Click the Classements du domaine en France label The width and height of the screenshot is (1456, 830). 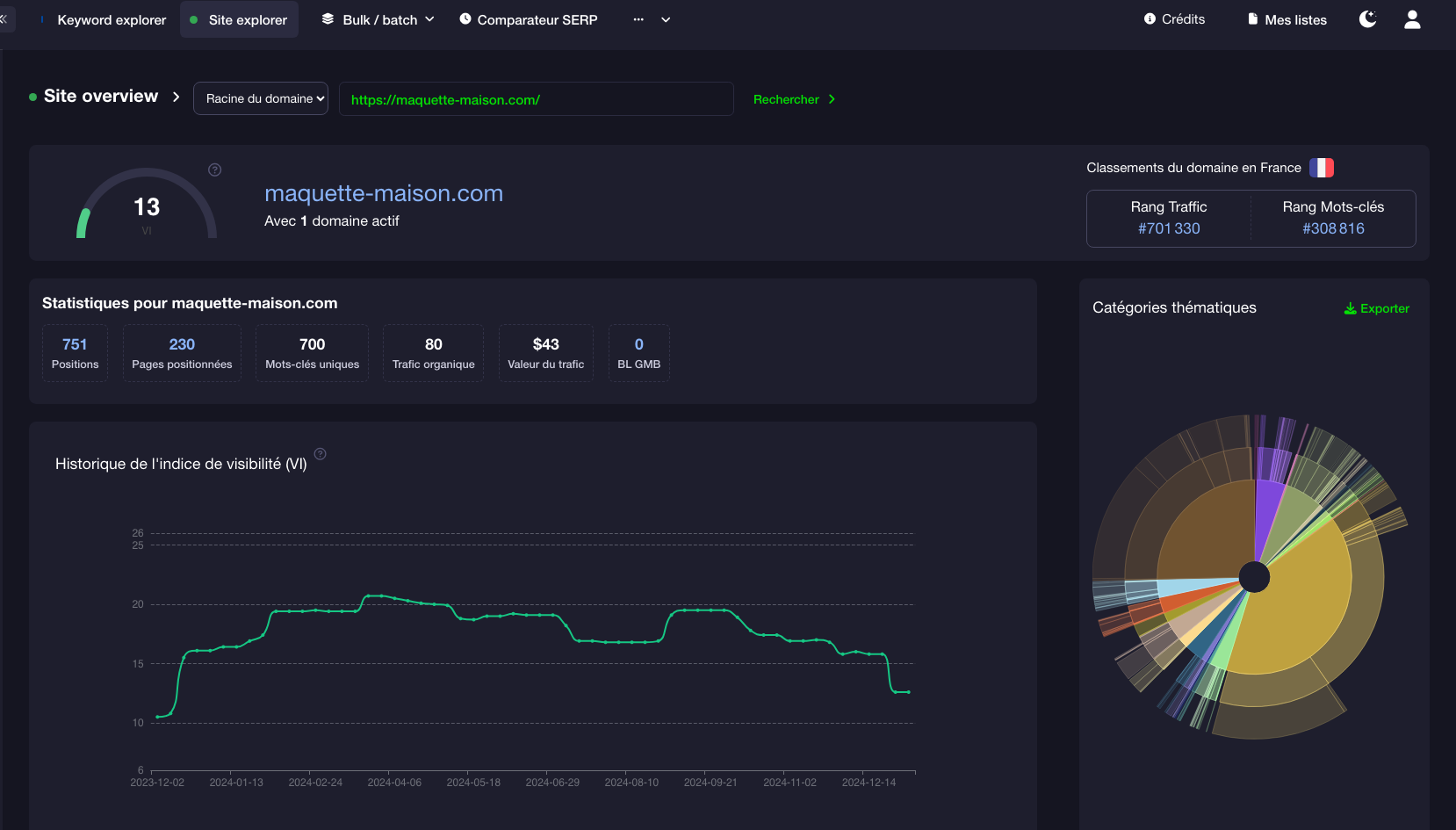(x=1193, y=168)
